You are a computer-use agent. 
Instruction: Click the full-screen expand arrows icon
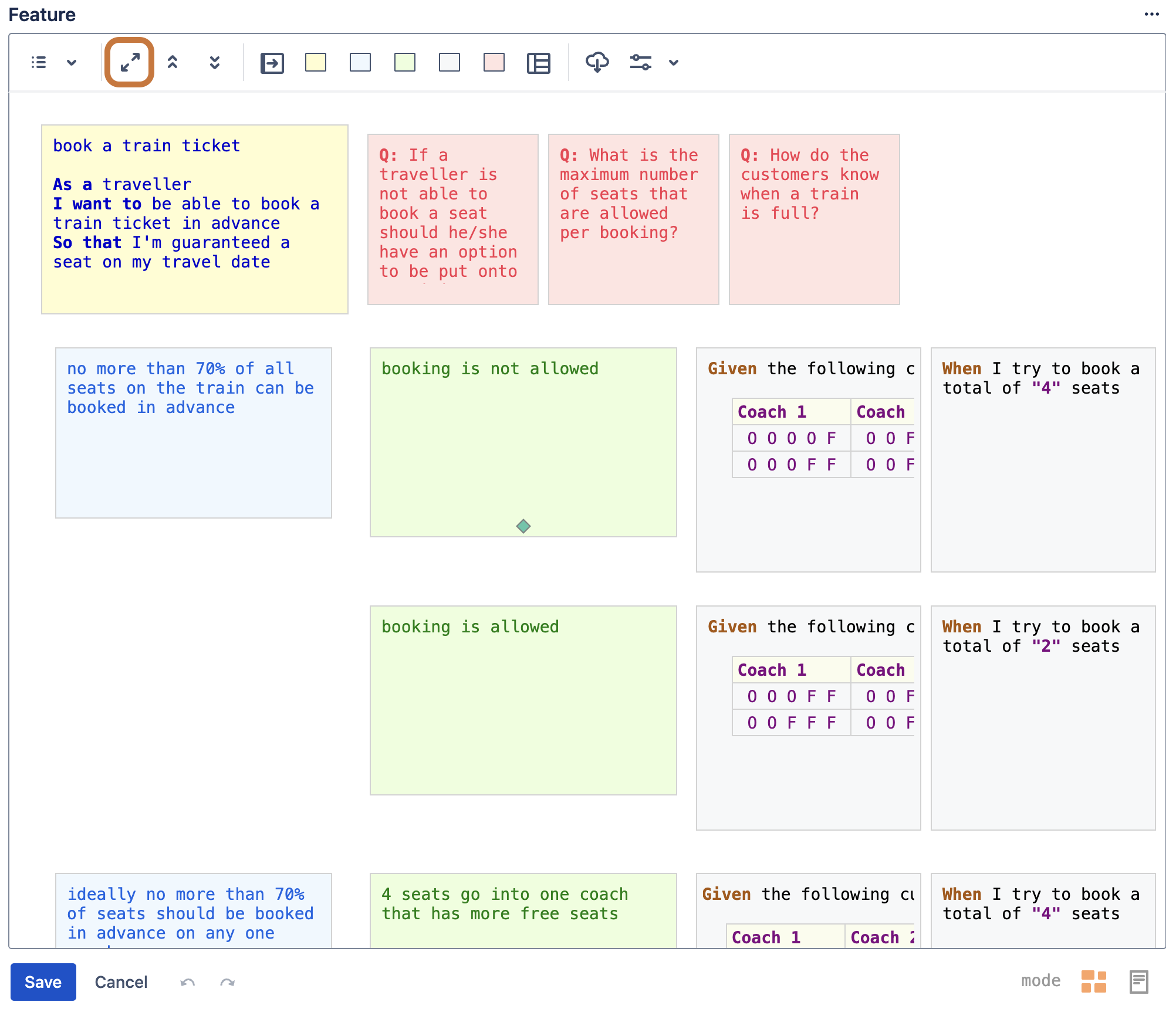130,62
